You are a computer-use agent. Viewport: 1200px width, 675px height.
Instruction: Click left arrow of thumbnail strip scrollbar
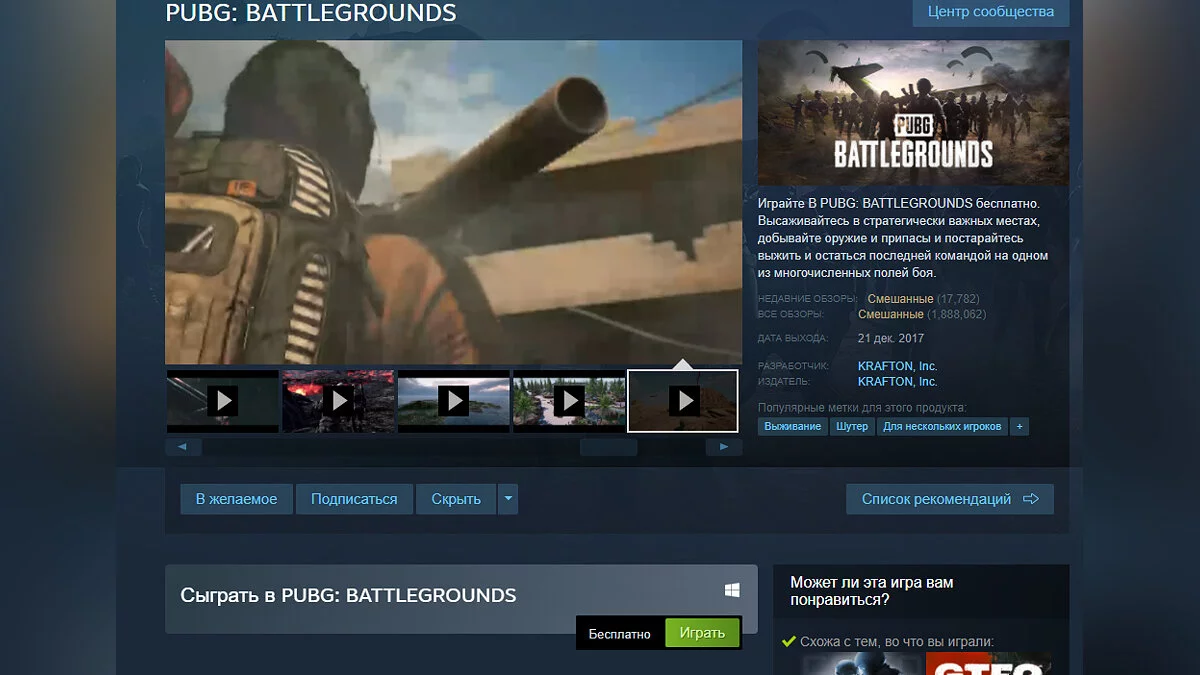[x=183, y=447]
